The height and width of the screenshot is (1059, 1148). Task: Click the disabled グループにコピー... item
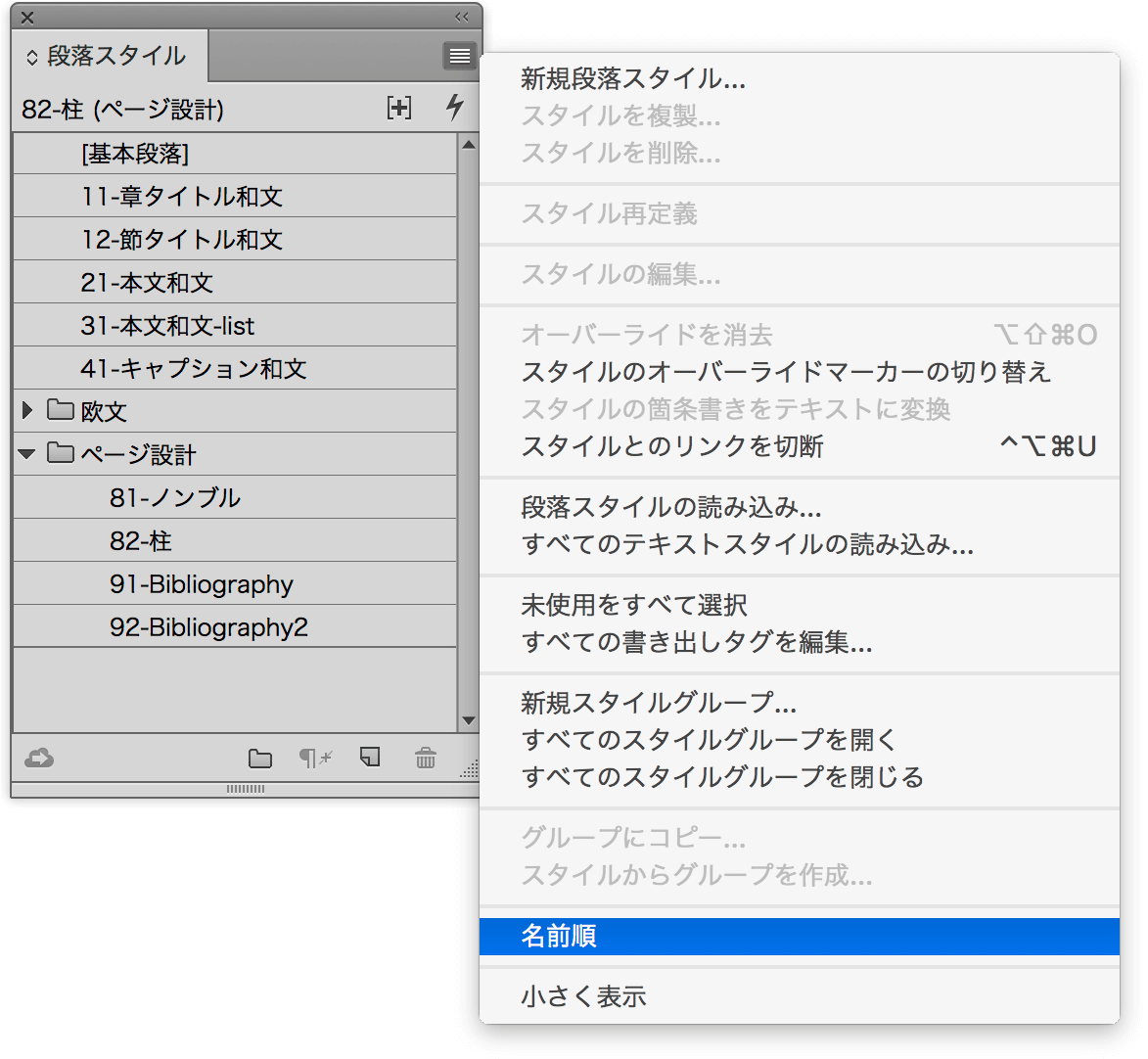pos(800,838)
